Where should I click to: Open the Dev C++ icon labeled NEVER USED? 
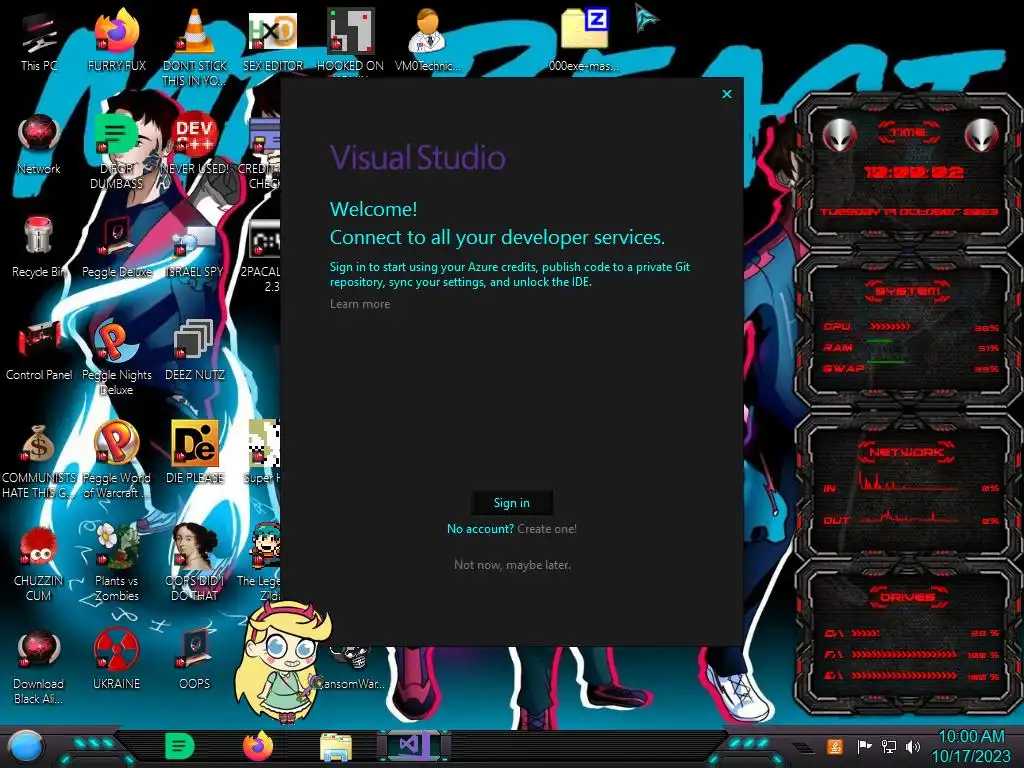(x=195, y=144)
